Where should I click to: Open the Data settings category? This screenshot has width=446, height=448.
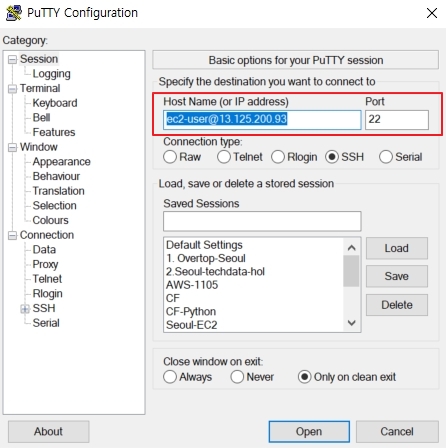tap(44, 250)
